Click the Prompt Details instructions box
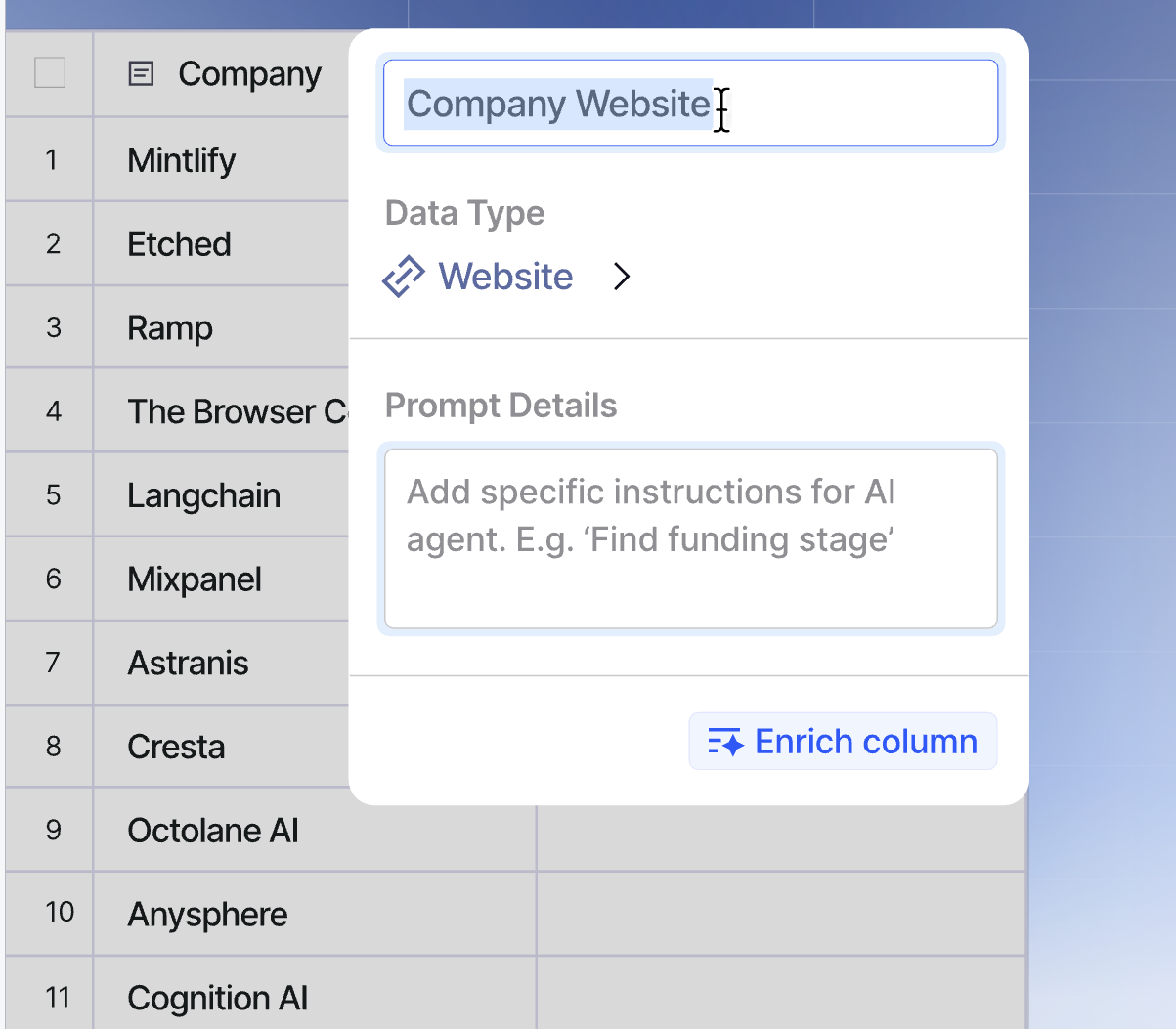The width and height of the screenshot is (1176, 1029). [x=690, y=537]
